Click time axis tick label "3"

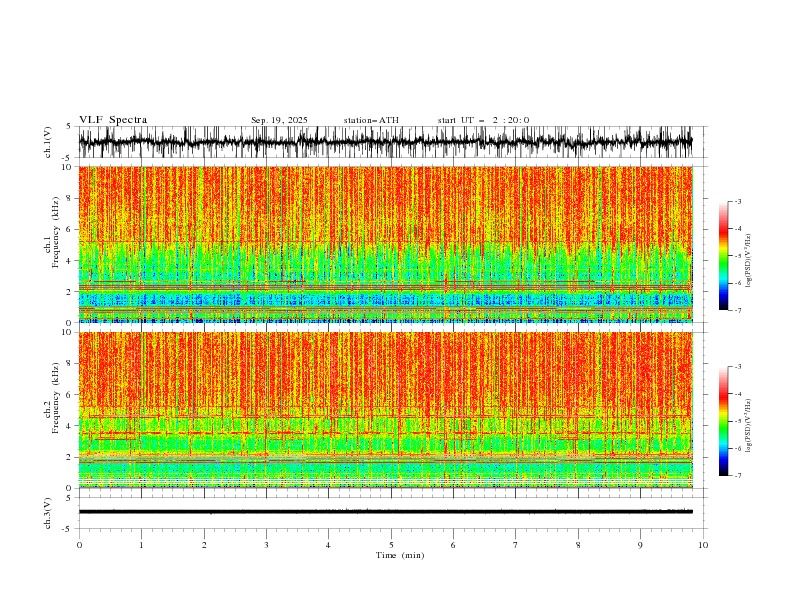[x=266, y=545]
